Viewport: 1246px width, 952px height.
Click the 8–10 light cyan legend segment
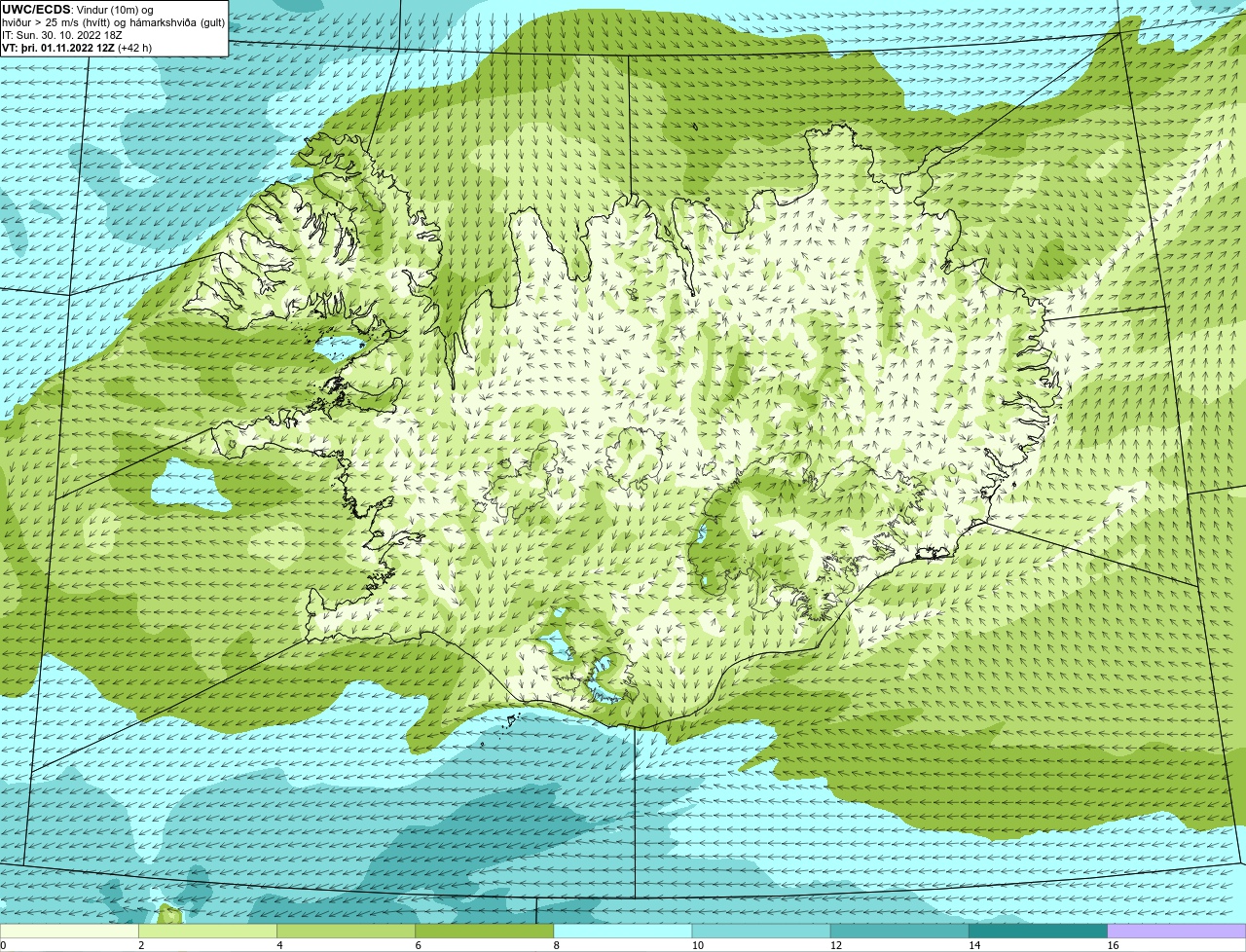click(x=623, y=932)
